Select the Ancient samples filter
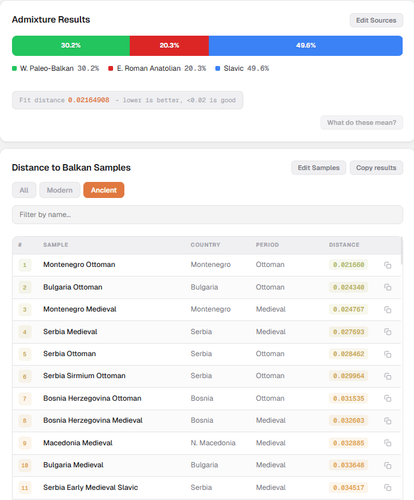414x500 pixels. point(104,190)
